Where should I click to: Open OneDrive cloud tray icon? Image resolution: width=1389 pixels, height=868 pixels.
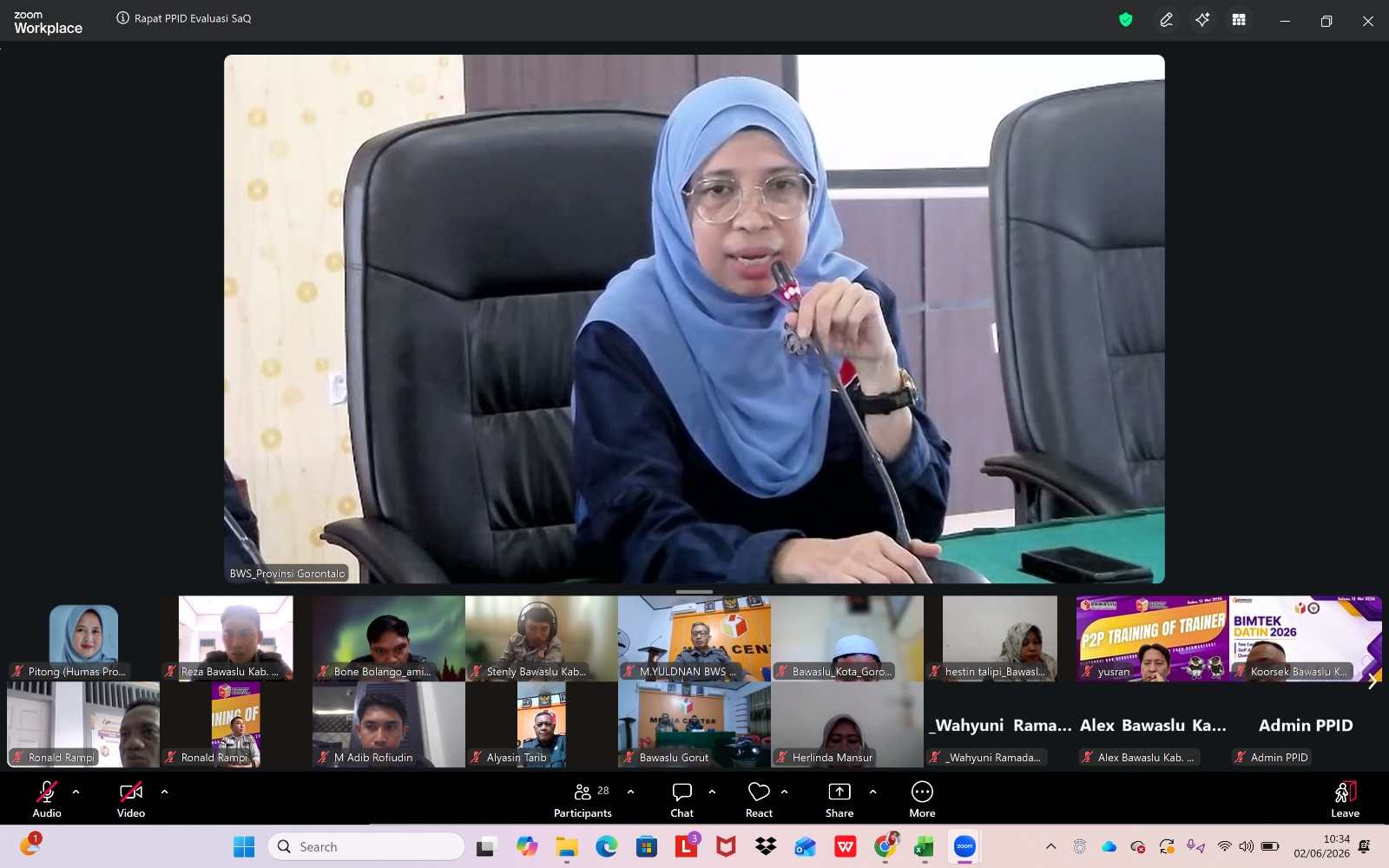pos(1109,846)
